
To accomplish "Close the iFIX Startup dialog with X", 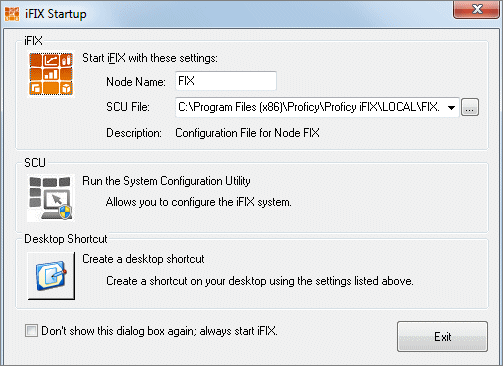I will pyautogui.click(x=477, y=9).
